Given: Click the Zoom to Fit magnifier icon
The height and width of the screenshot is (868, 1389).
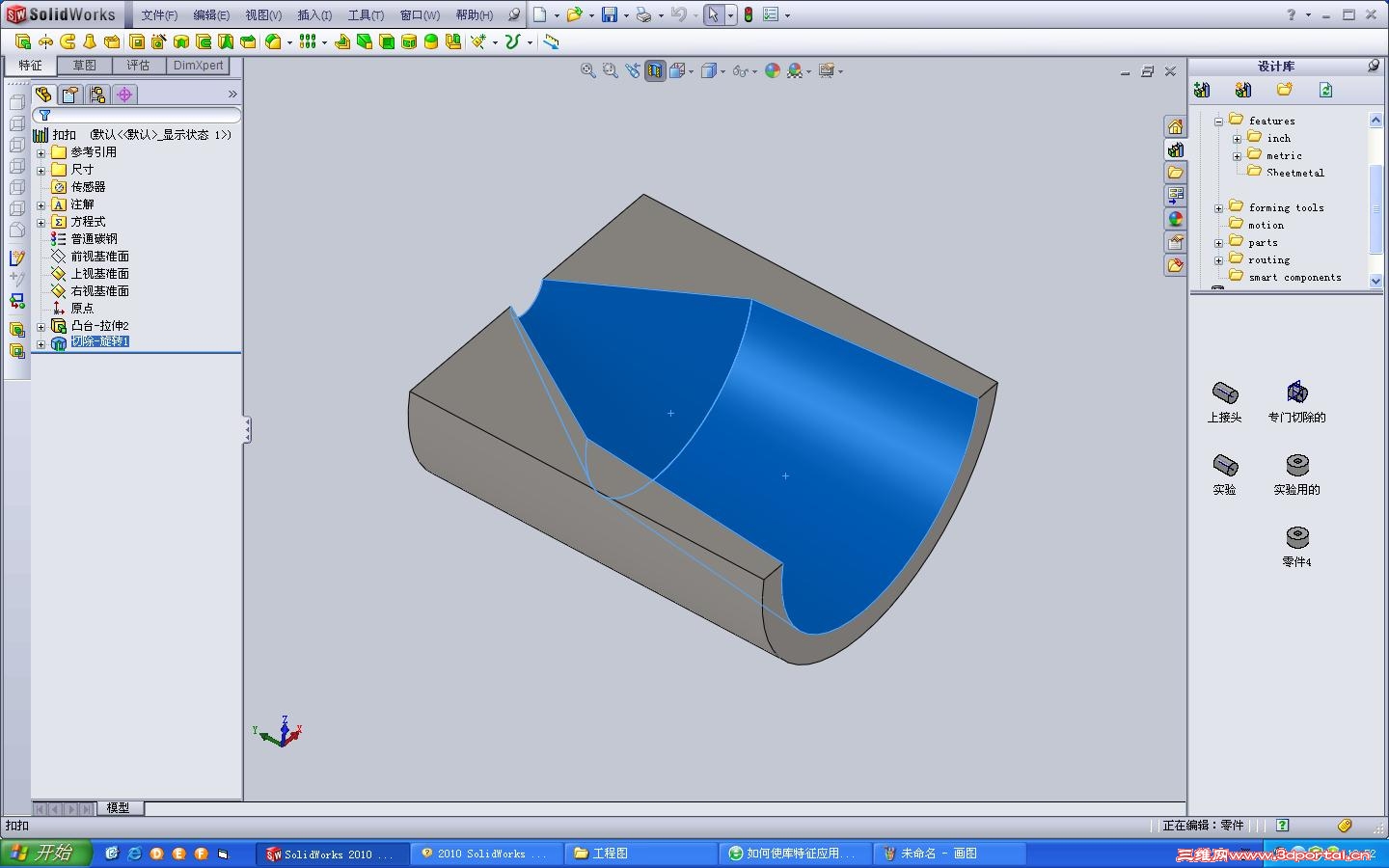Looking at the screenshot, I should click(x=588, y=70).
